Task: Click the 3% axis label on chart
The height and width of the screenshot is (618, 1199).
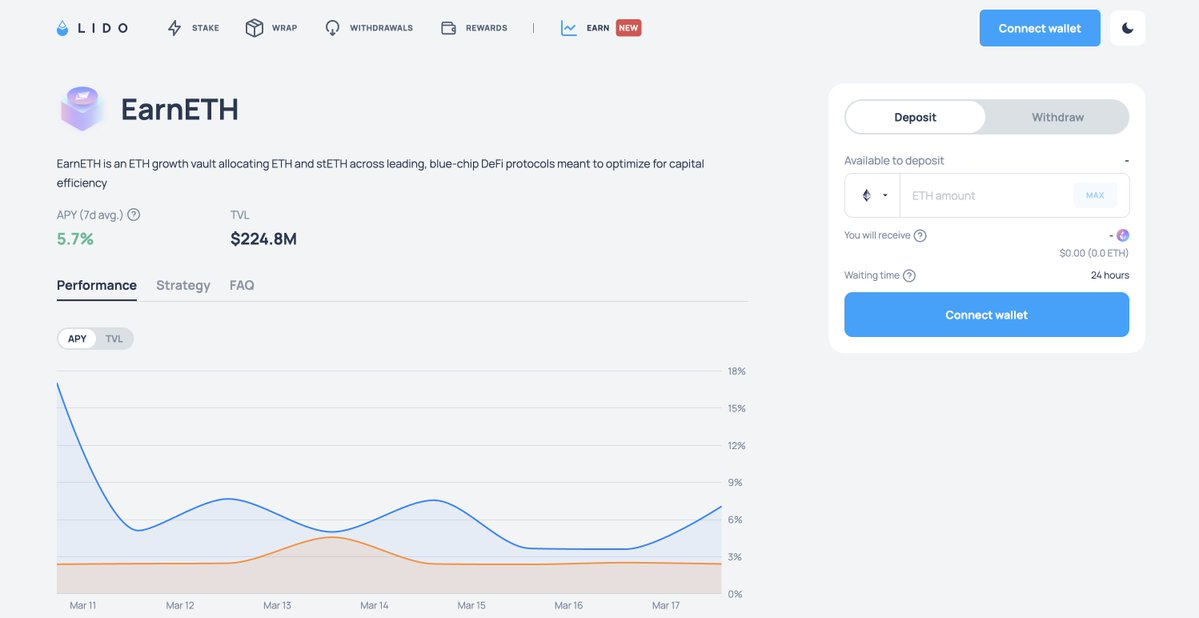Action: click(x=735, y=557)
